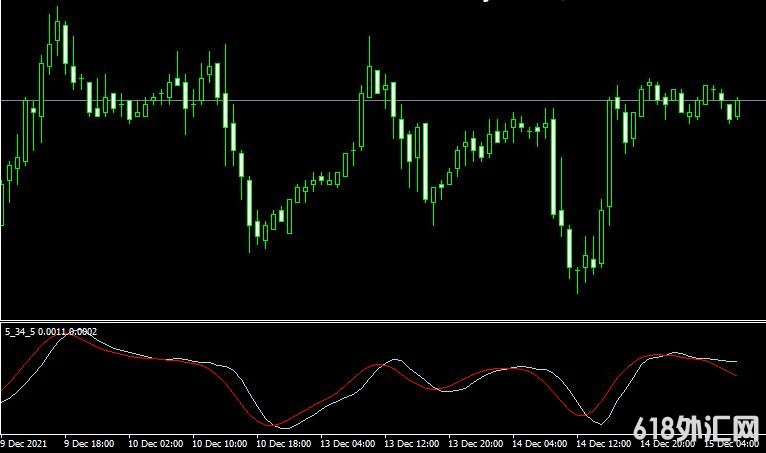Viewport: 766px width, 453px height.
Task: Select the 9 Dec 2021 time axis label
Action: 24,444
